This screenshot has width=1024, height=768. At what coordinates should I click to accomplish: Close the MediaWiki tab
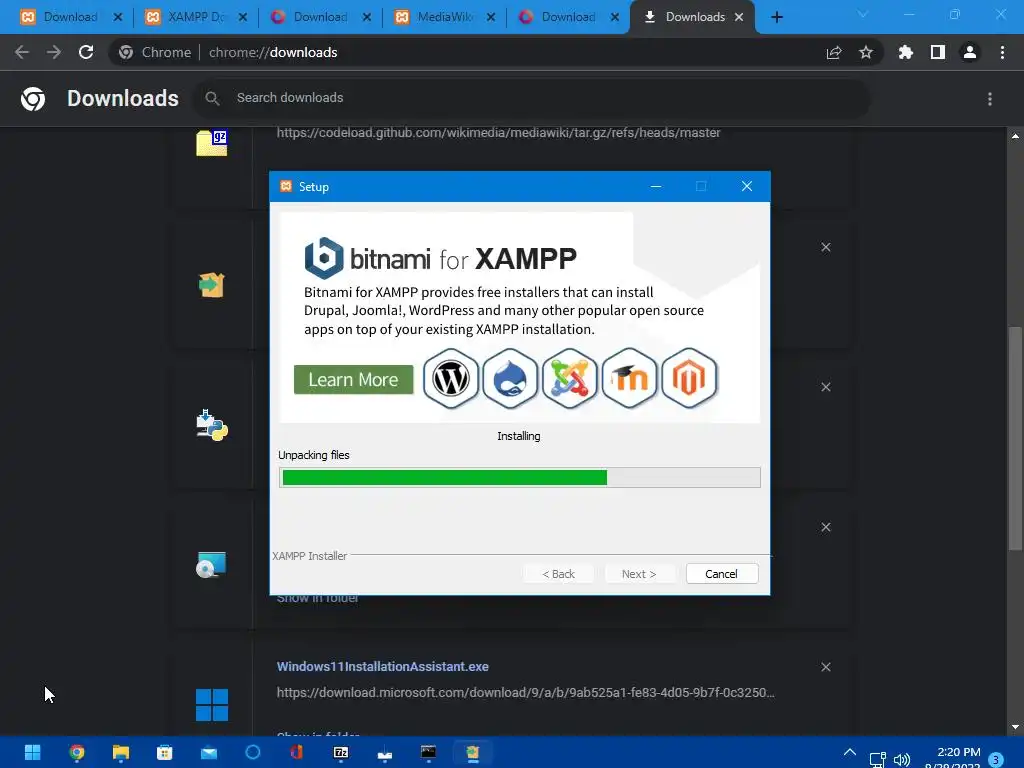tap(490, 18)
